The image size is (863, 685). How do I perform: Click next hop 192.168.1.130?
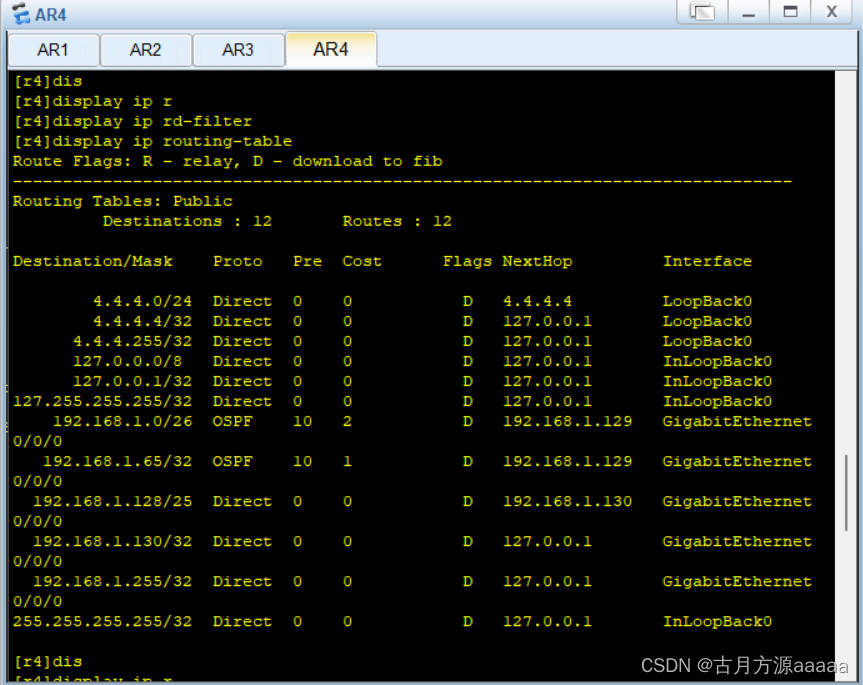pos(567,502)
